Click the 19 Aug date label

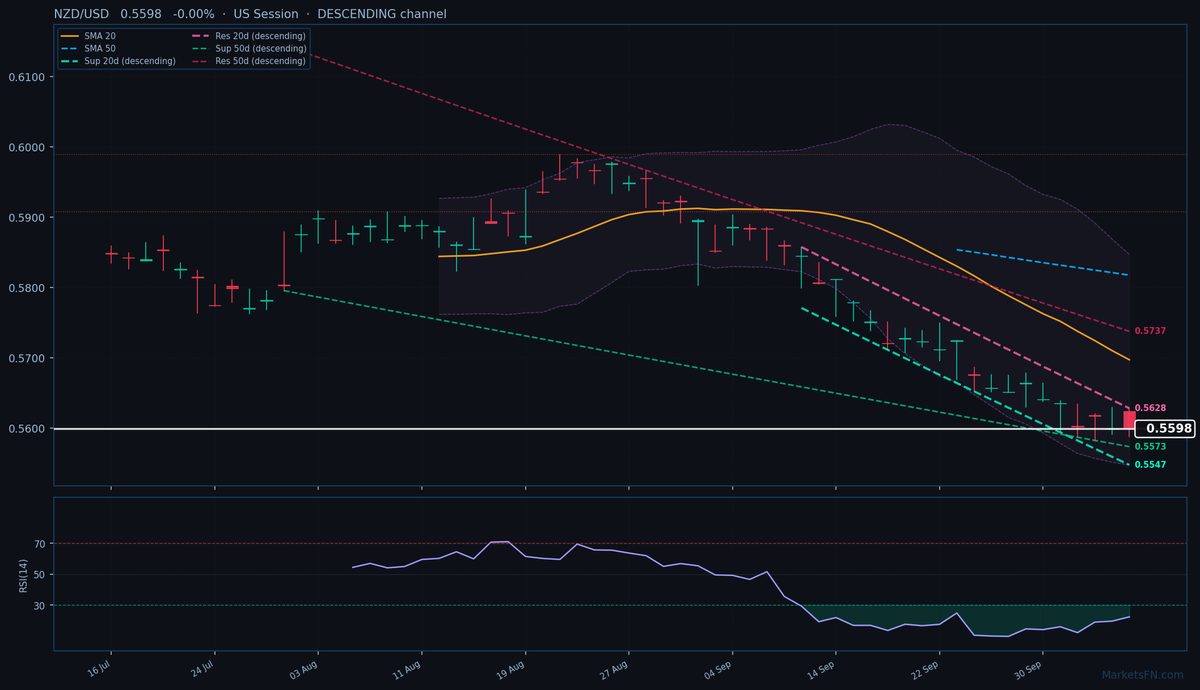(512, 669)
